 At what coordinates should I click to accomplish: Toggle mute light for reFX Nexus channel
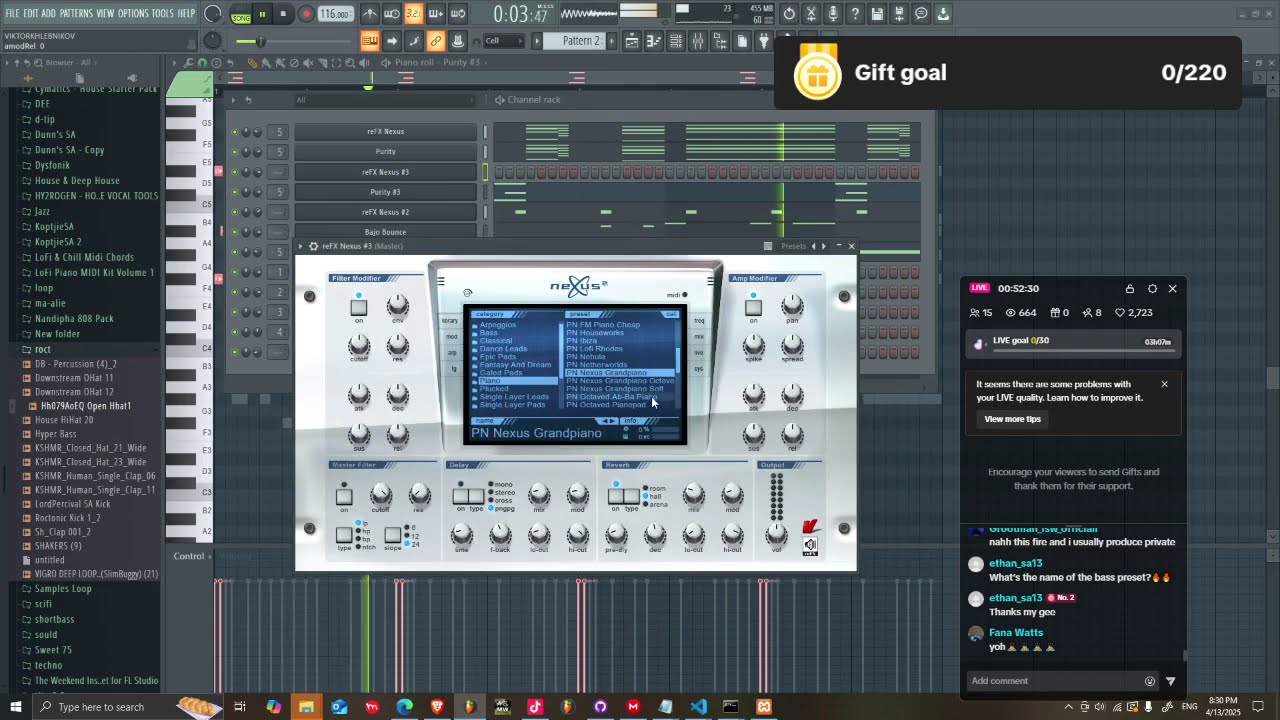pyautogui.click(x=235, y=132)
